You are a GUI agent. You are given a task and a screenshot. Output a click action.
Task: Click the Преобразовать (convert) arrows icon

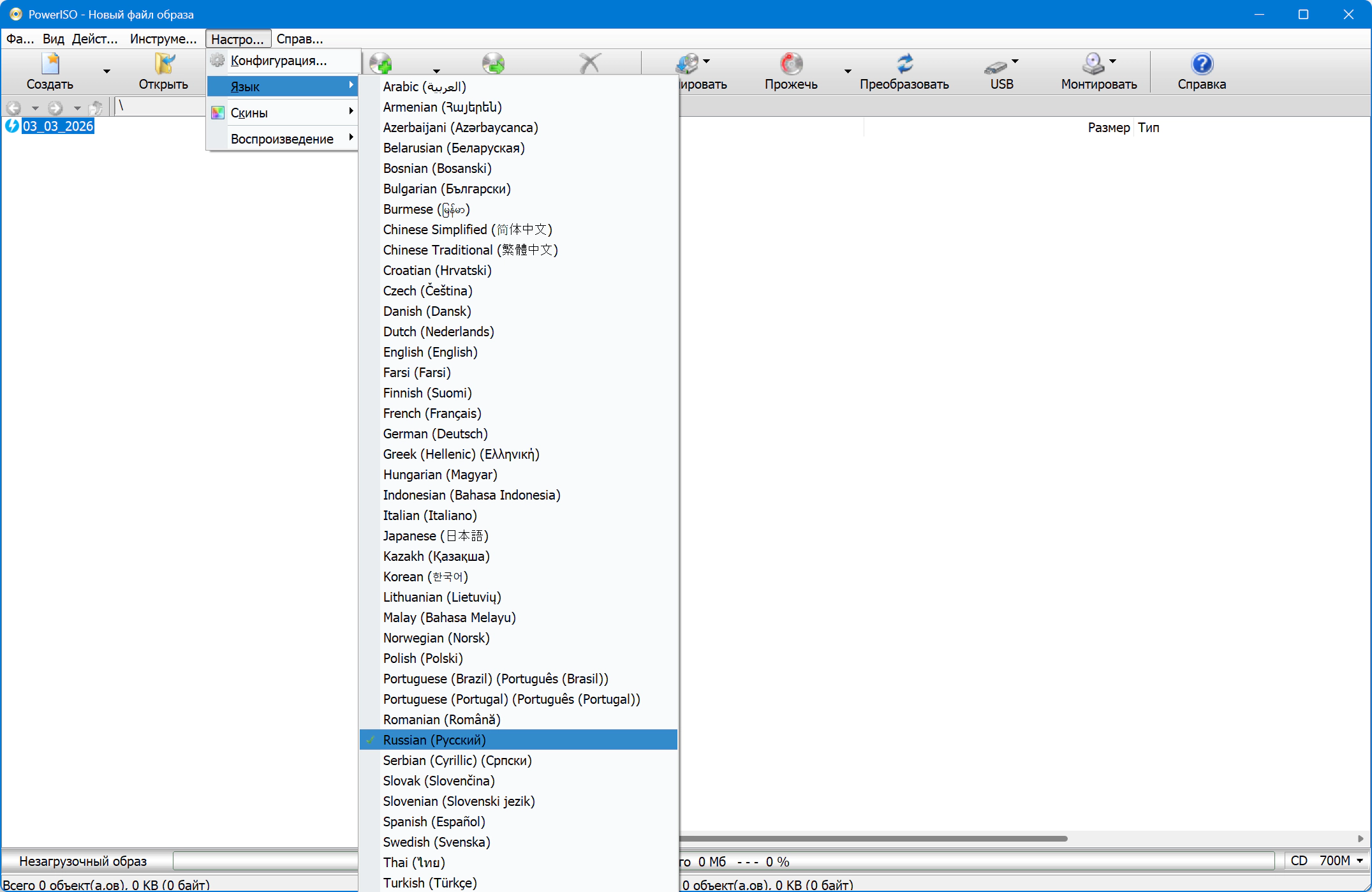pos(904,64)
